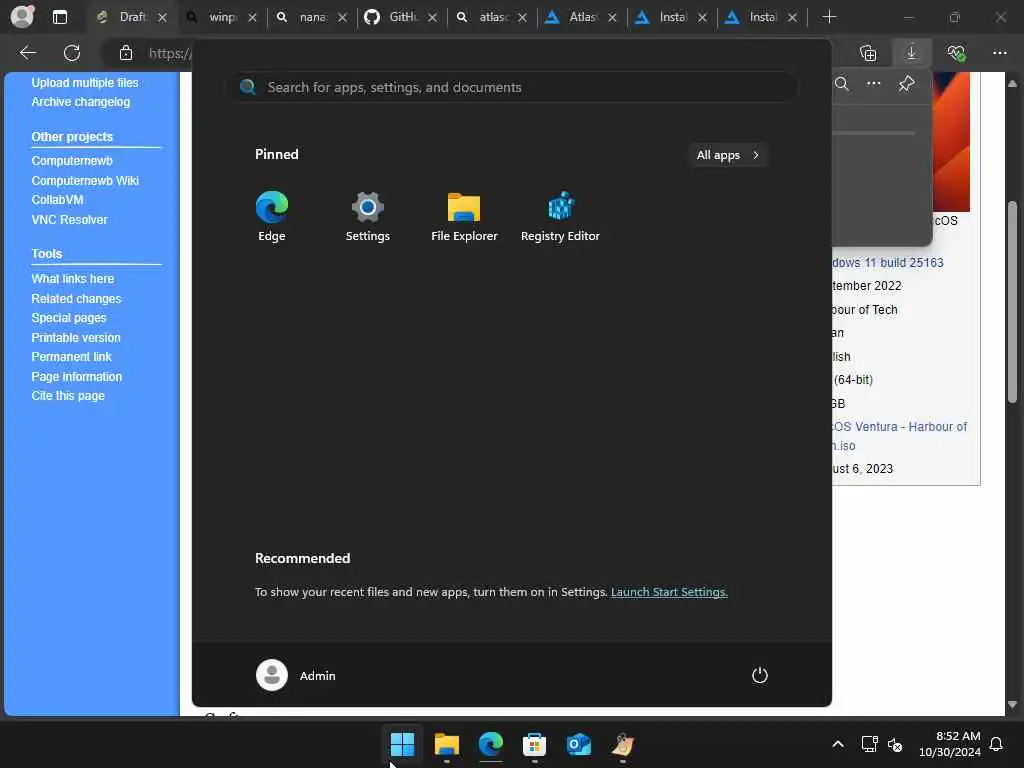Open Edge Settings and more menu
The width and height of the screenshot is (1024, 768).
[x=999, y=53]
